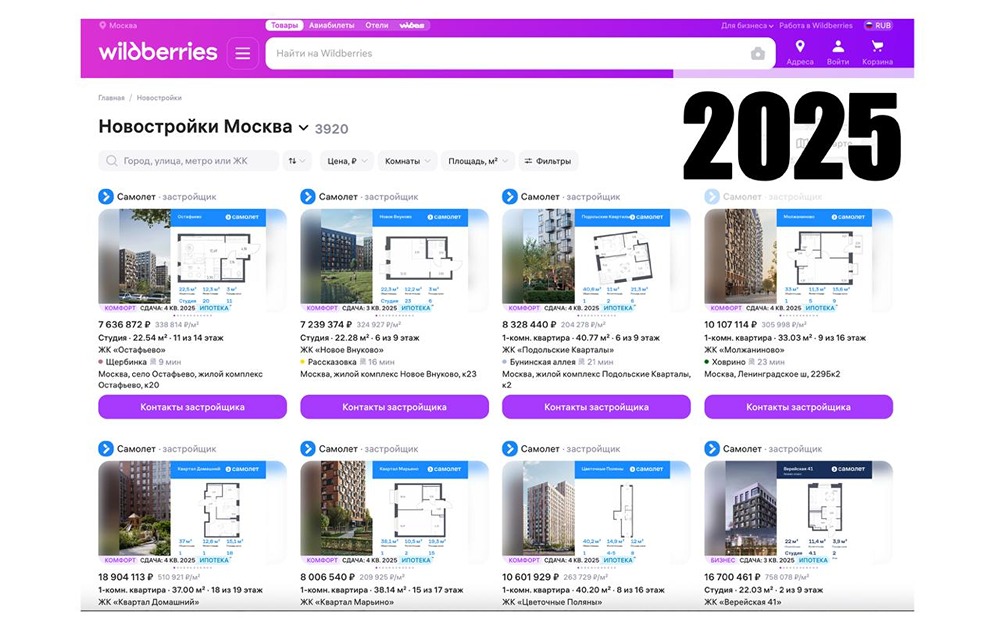
Task: Click Щербинка metro station label
Action: coord(126,362)
